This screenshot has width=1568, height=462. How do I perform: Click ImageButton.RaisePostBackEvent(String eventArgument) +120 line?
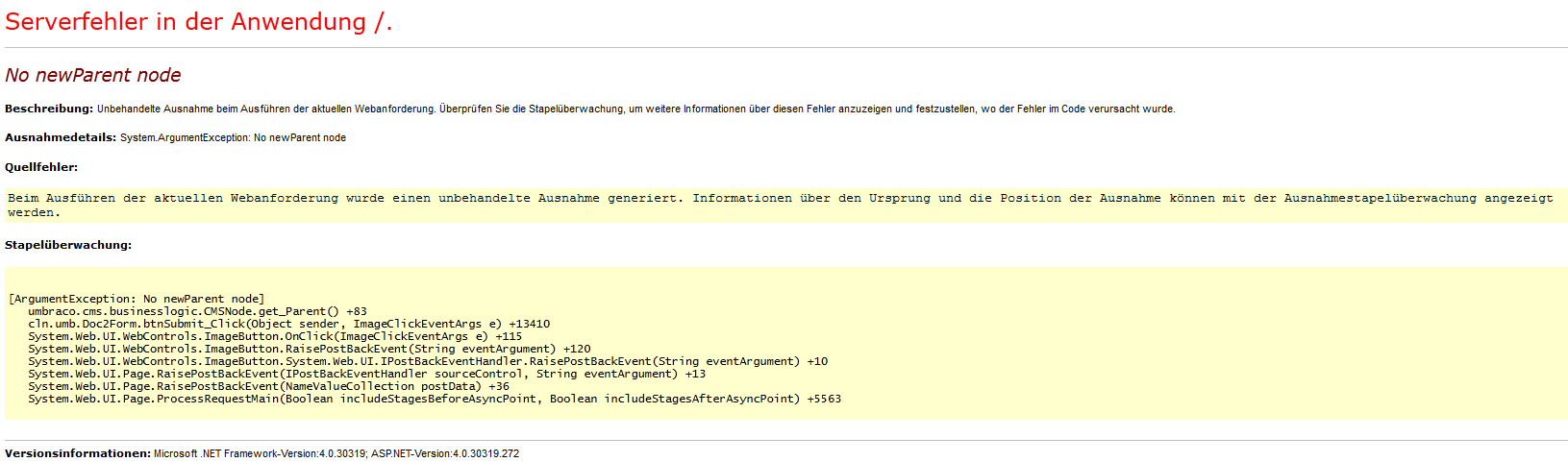[309, 349]
